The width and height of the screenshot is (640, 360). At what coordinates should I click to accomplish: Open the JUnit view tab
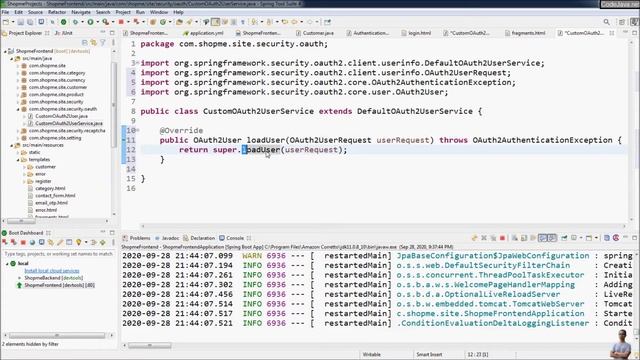coord(63,33)
